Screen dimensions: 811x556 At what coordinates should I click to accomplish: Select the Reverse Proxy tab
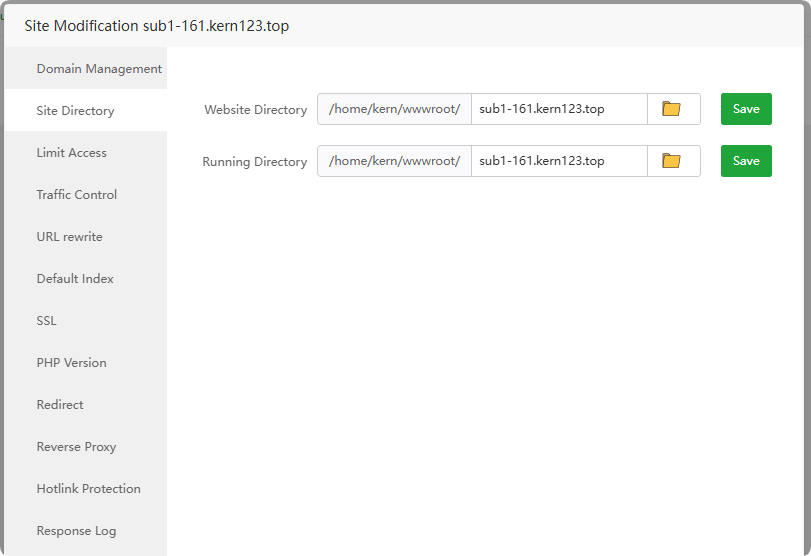point(86,446)
